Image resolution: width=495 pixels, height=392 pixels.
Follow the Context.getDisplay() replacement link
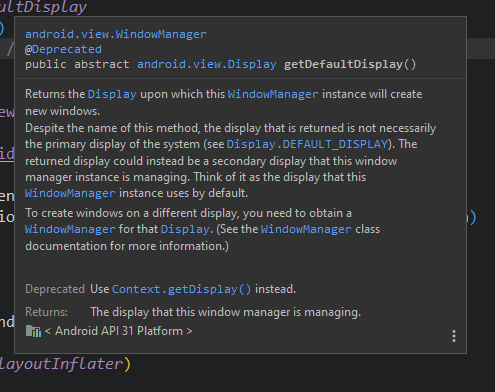pyautogui.click(x=181, y=289)
